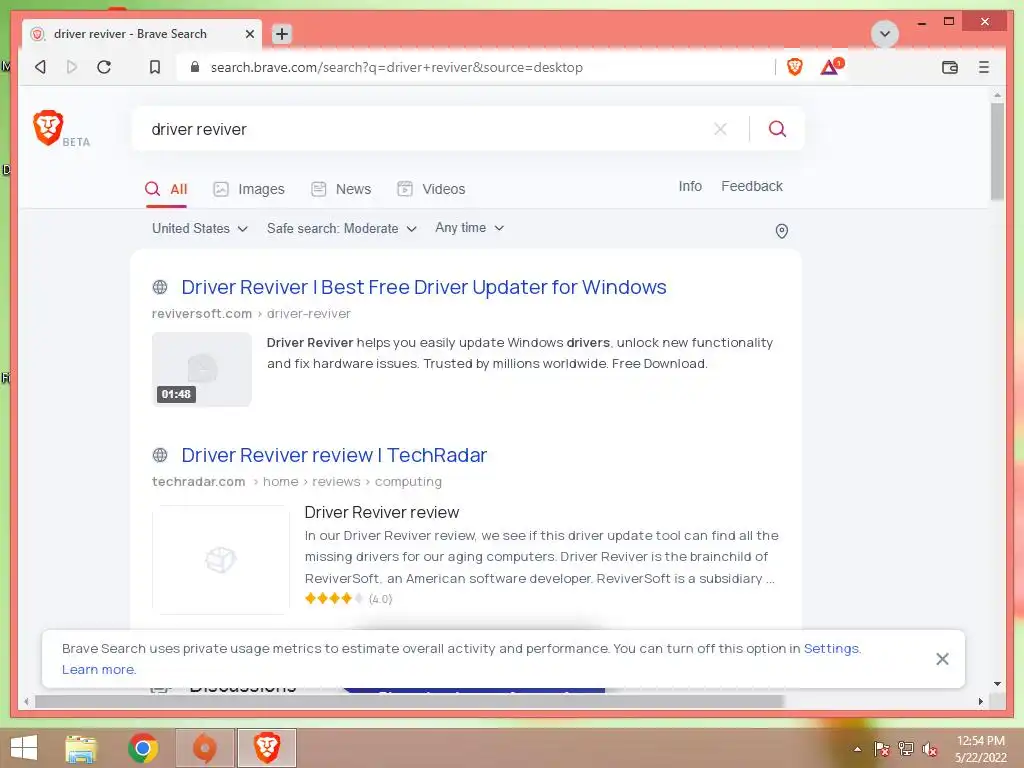Switch to the Images tab
Screen dimensions: 1024x768
coord(249,189)
